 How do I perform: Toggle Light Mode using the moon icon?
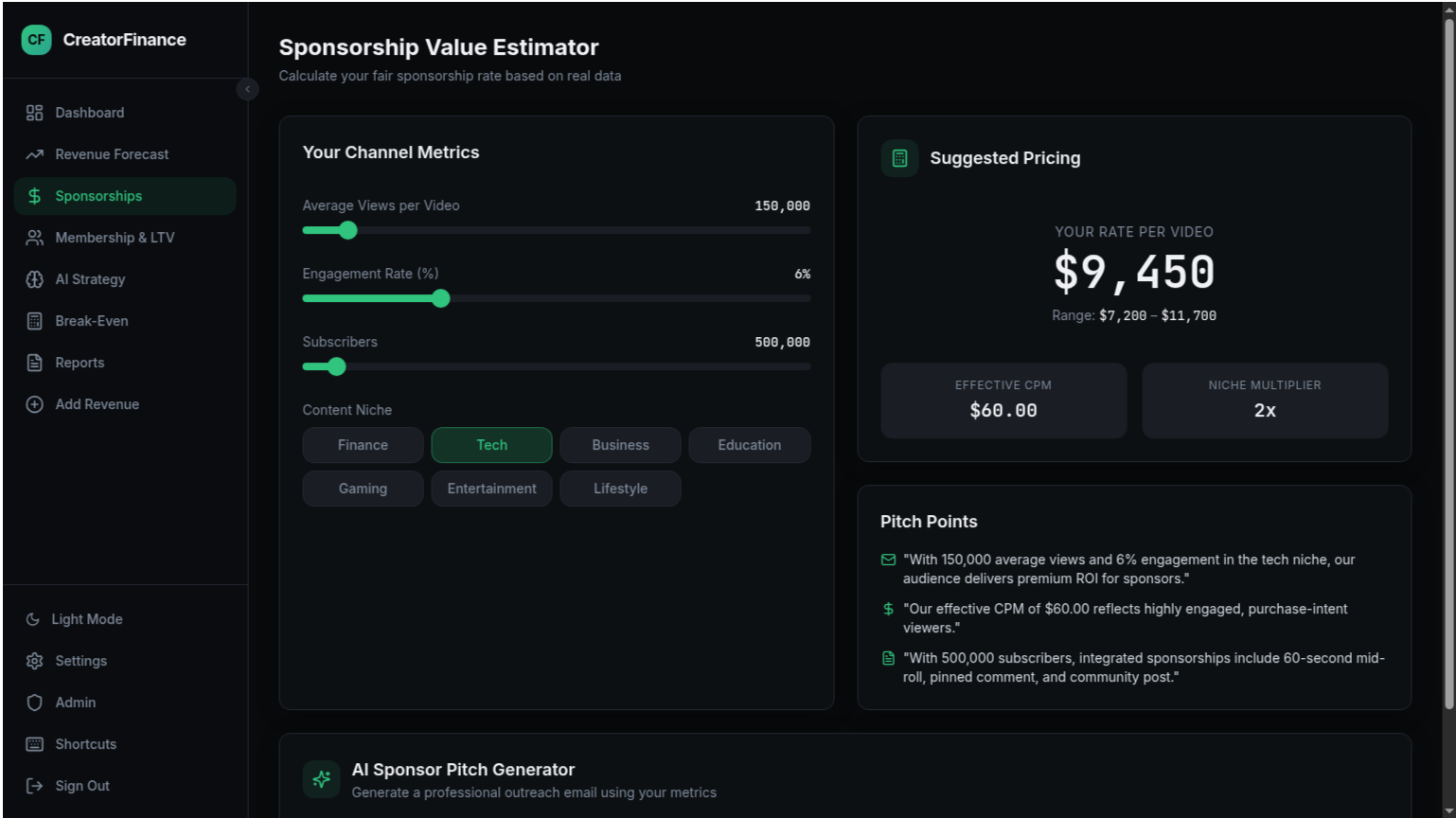tap(34, 619)
